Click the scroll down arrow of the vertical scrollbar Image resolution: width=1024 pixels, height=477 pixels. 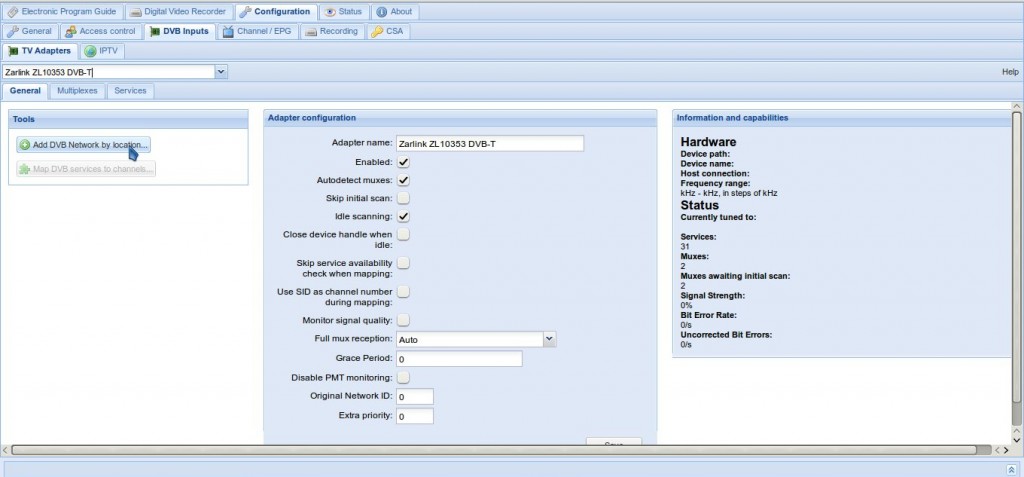(x=1016, y=440)
